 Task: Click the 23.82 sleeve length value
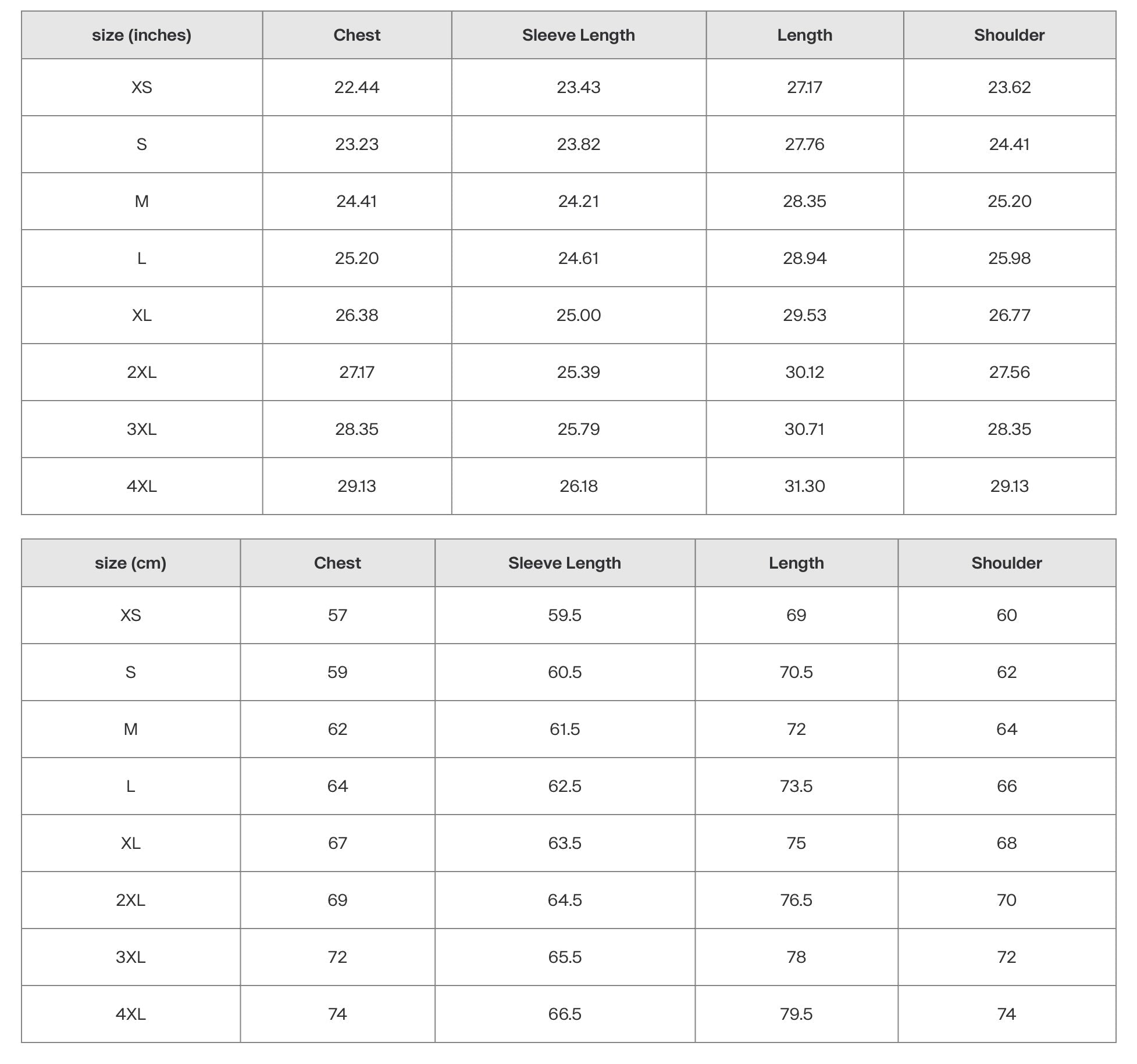point(578,144)
